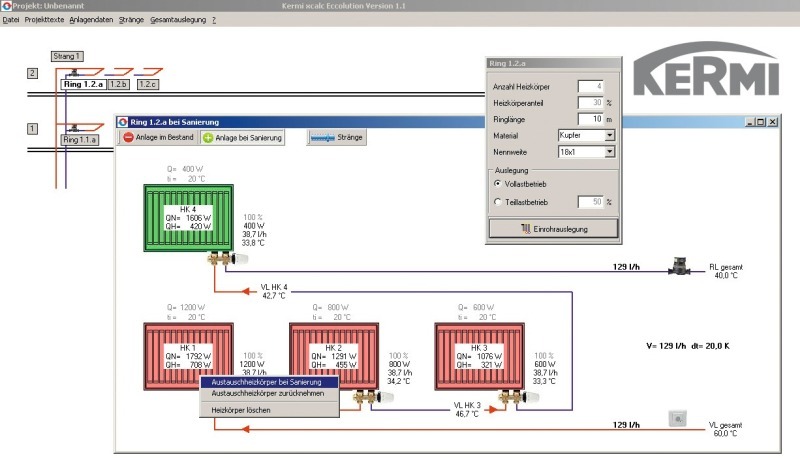800x463 pixels.
Task: Select the green HK 4 radiator
Action: [189, 218]
